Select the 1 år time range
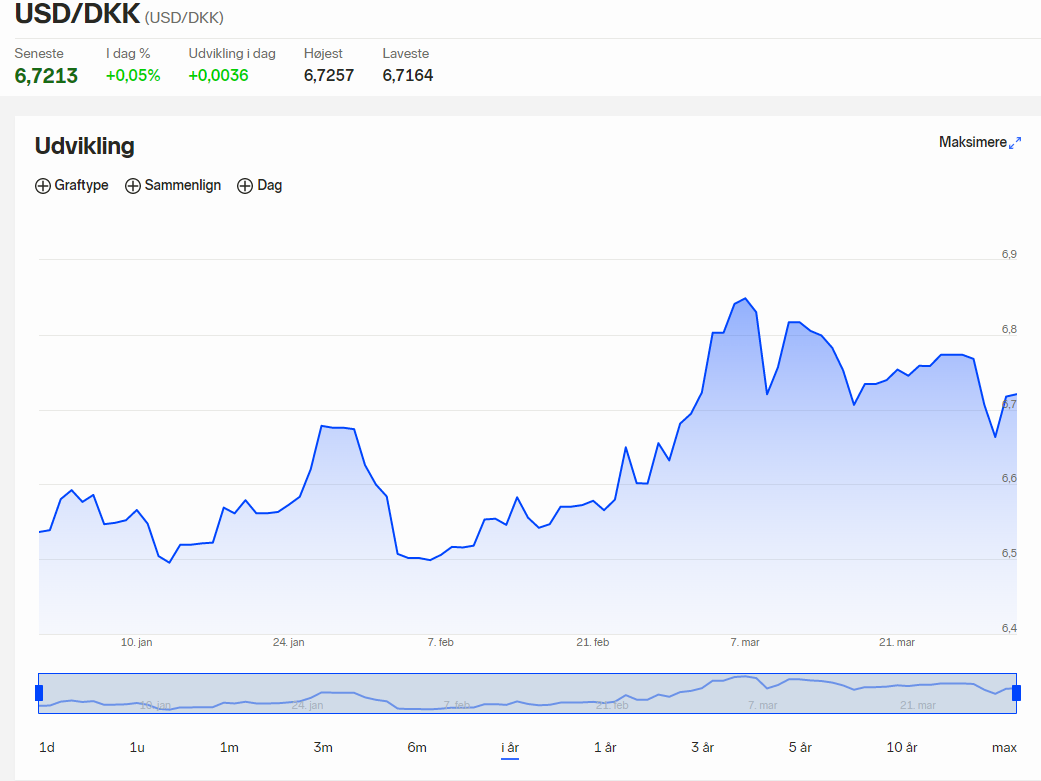This screenshot has height=781, width=1041. 605,747
